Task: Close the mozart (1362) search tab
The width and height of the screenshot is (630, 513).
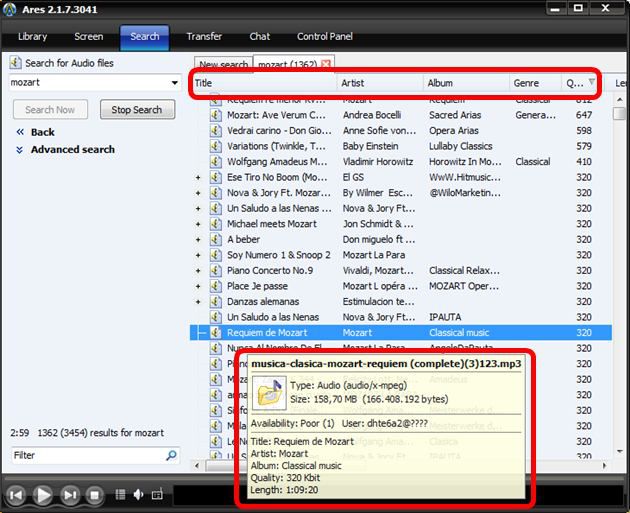Action: pos(326,64)
